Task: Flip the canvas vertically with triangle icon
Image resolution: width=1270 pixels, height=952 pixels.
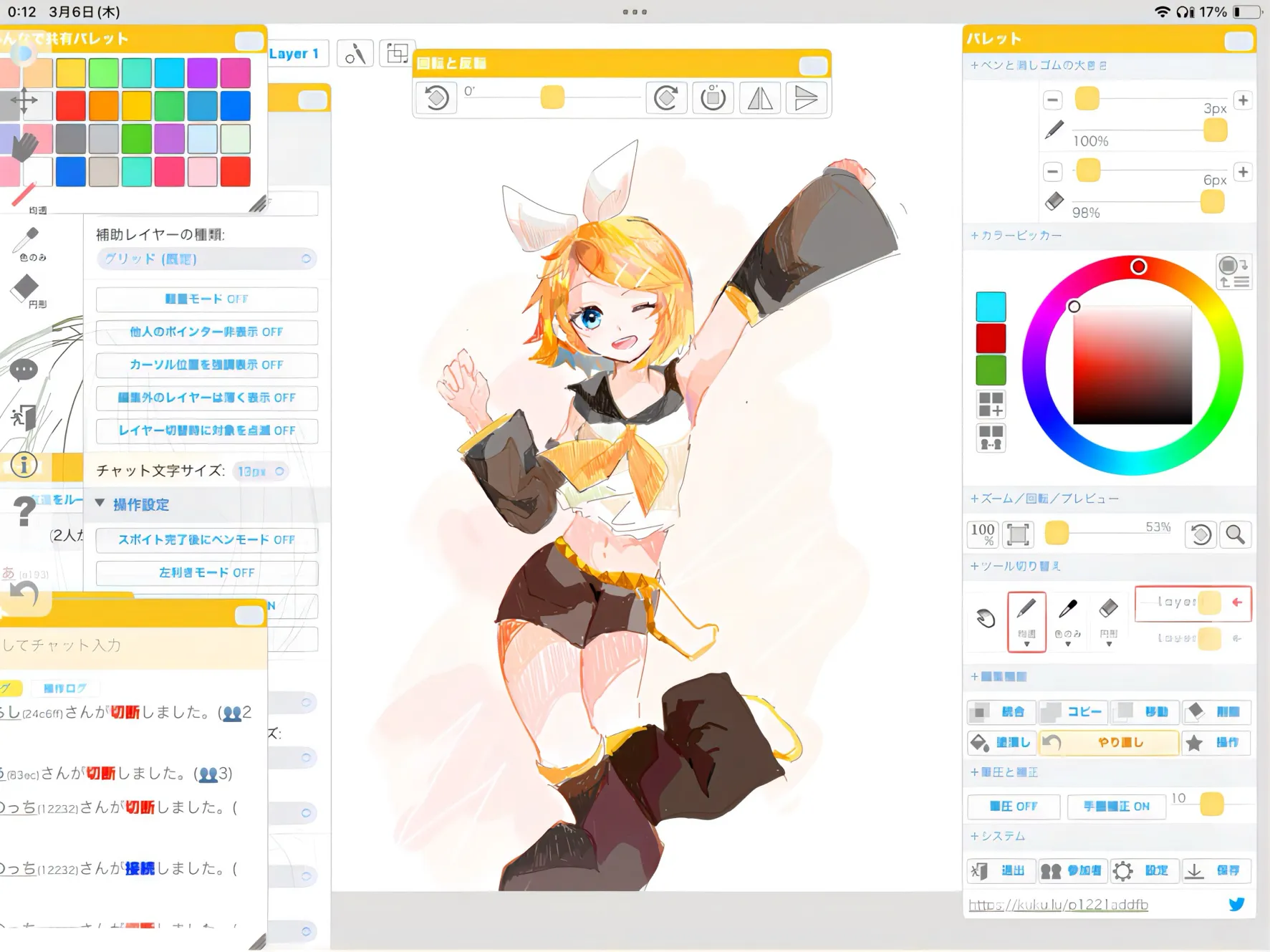Action: tap(807, 97)
